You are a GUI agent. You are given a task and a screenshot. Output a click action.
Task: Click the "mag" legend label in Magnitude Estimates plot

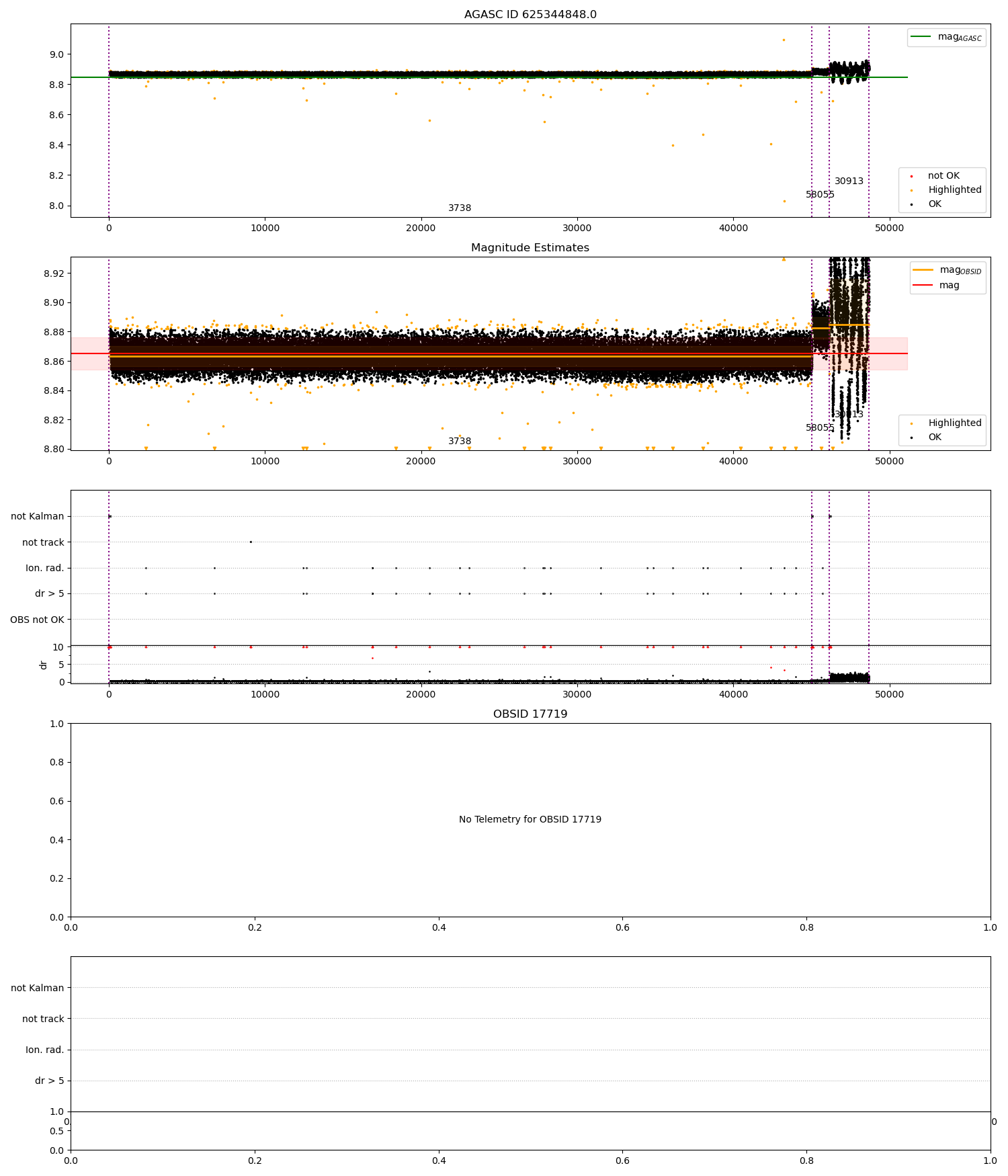[949, 285]
